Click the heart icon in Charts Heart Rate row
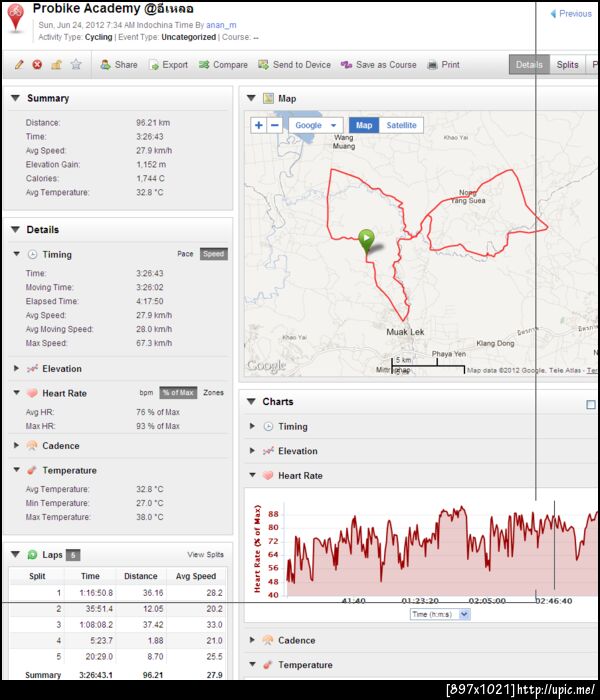The width and height of the screenshot is (600, 700). click(x=268, y=475)
